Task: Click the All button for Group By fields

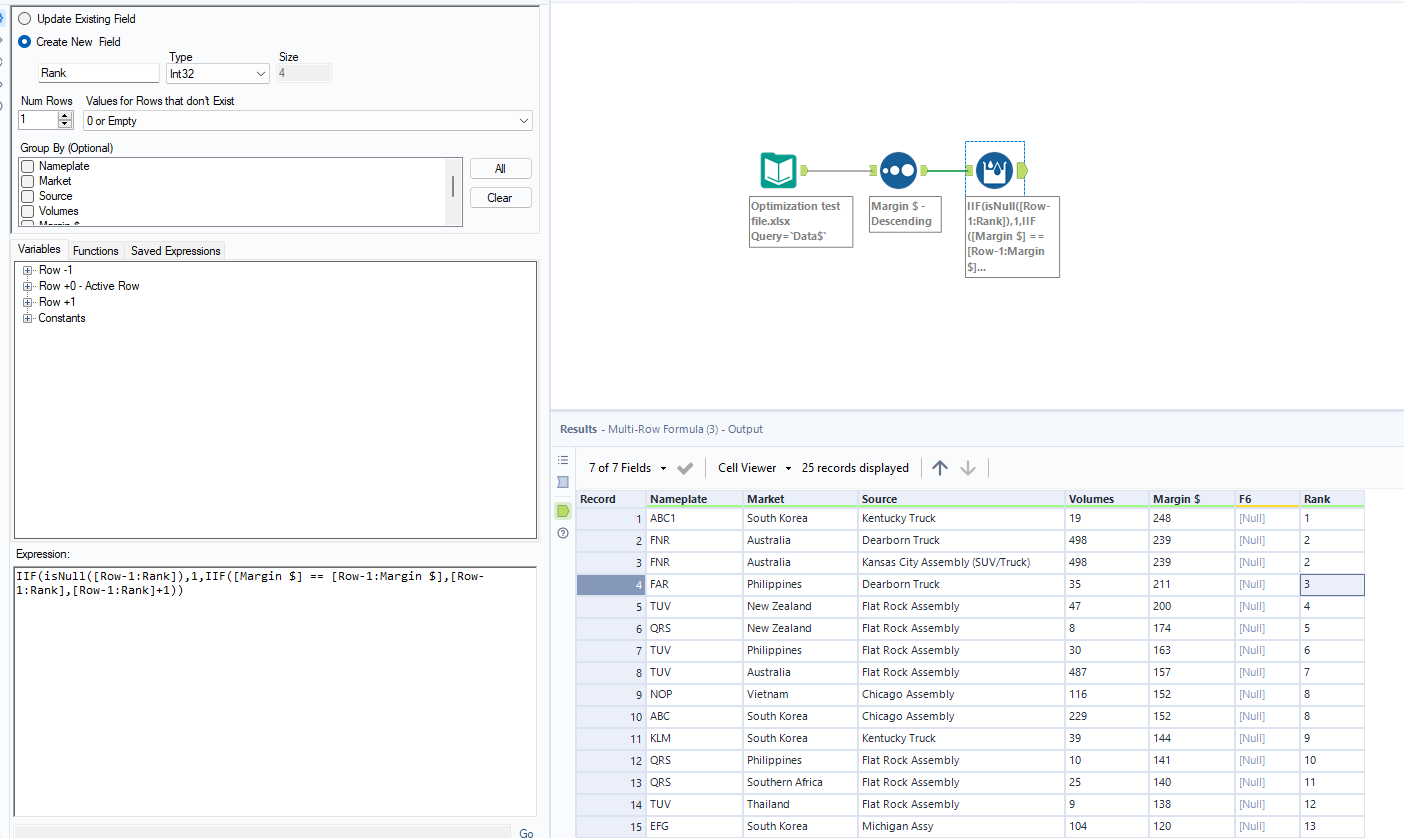Action: pyautogui.click(x=500, y=168)
